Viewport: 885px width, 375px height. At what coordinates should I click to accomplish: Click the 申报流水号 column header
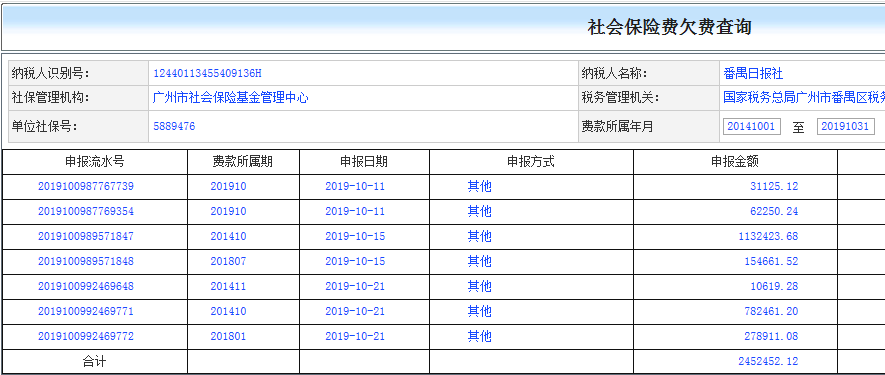point(95,162)
